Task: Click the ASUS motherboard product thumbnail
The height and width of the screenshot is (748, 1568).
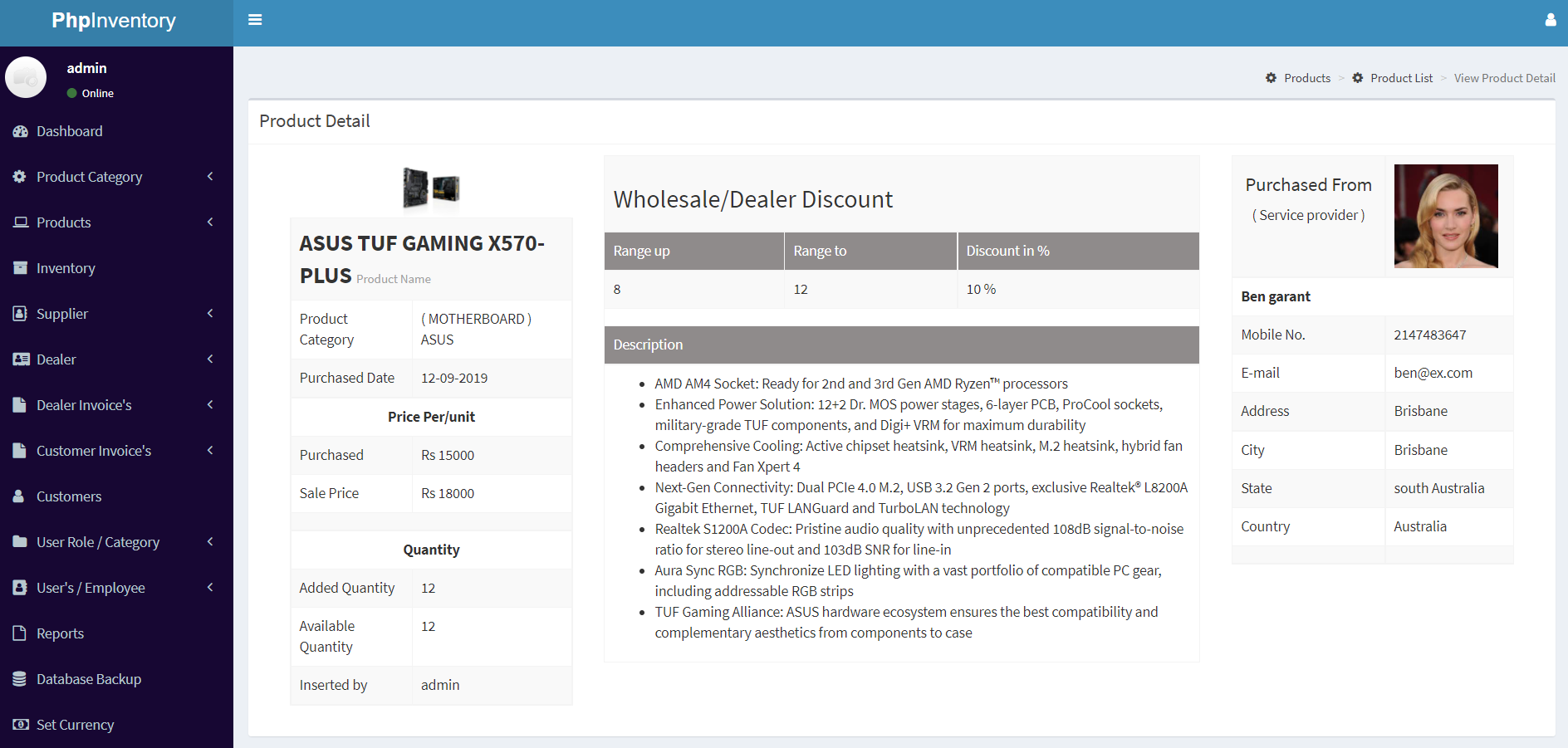Action: pos(431,188)
